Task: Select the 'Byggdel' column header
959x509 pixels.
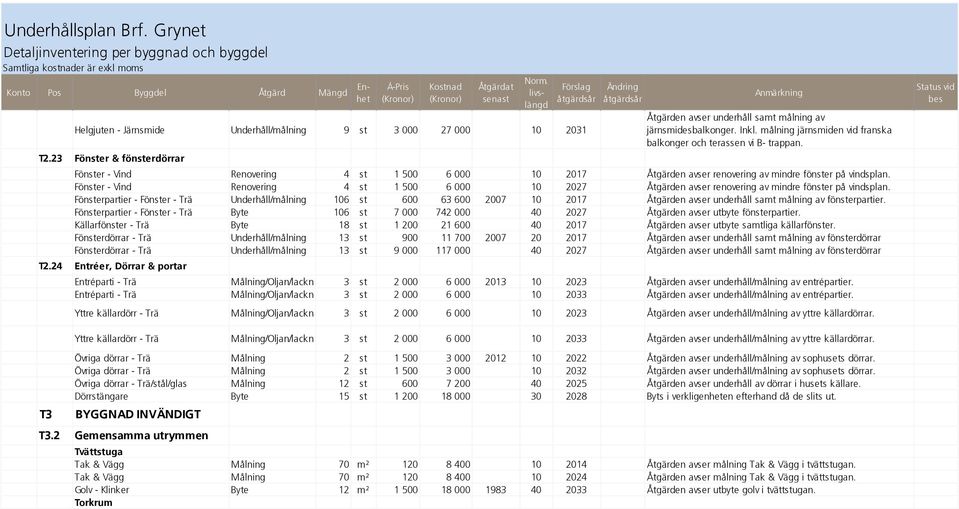Action: click(150, 93)
